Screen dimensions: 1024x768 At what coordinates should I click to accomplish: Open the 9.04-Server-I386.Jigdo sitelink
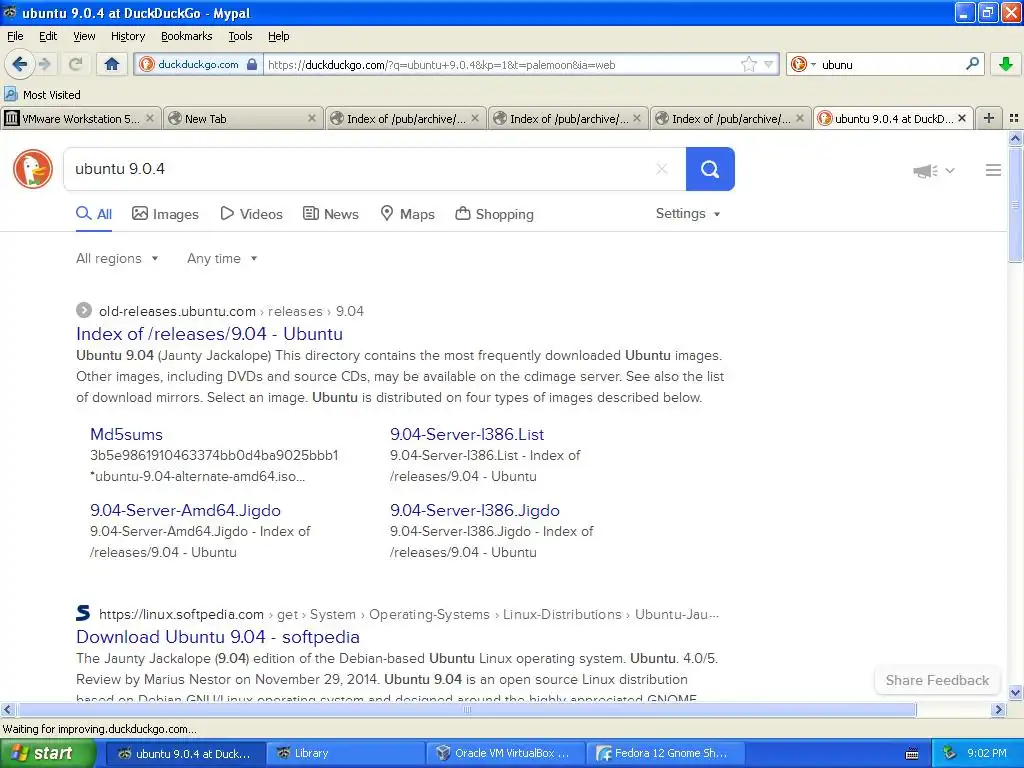tap(475, 510)
